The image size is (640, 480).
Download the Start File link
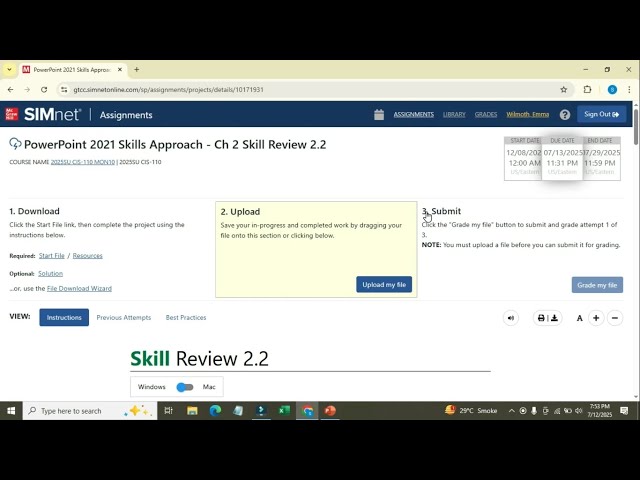click(x=51, y=256)
